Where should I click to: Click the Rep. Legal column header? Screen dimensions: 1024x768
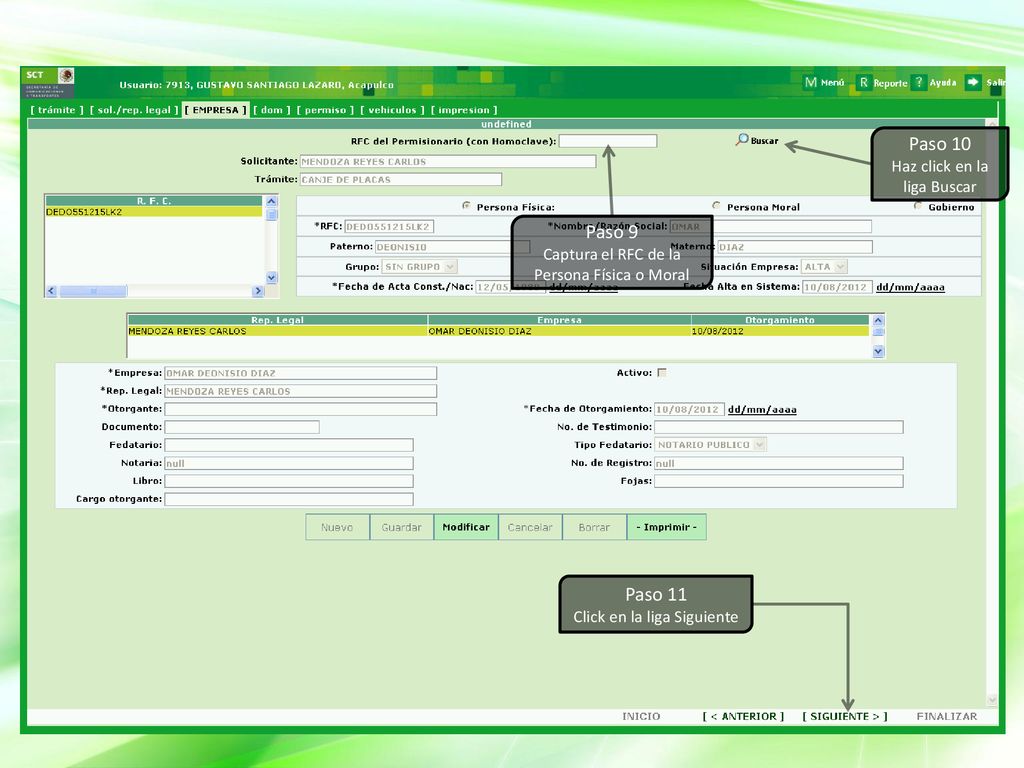[x=278, y=320]
